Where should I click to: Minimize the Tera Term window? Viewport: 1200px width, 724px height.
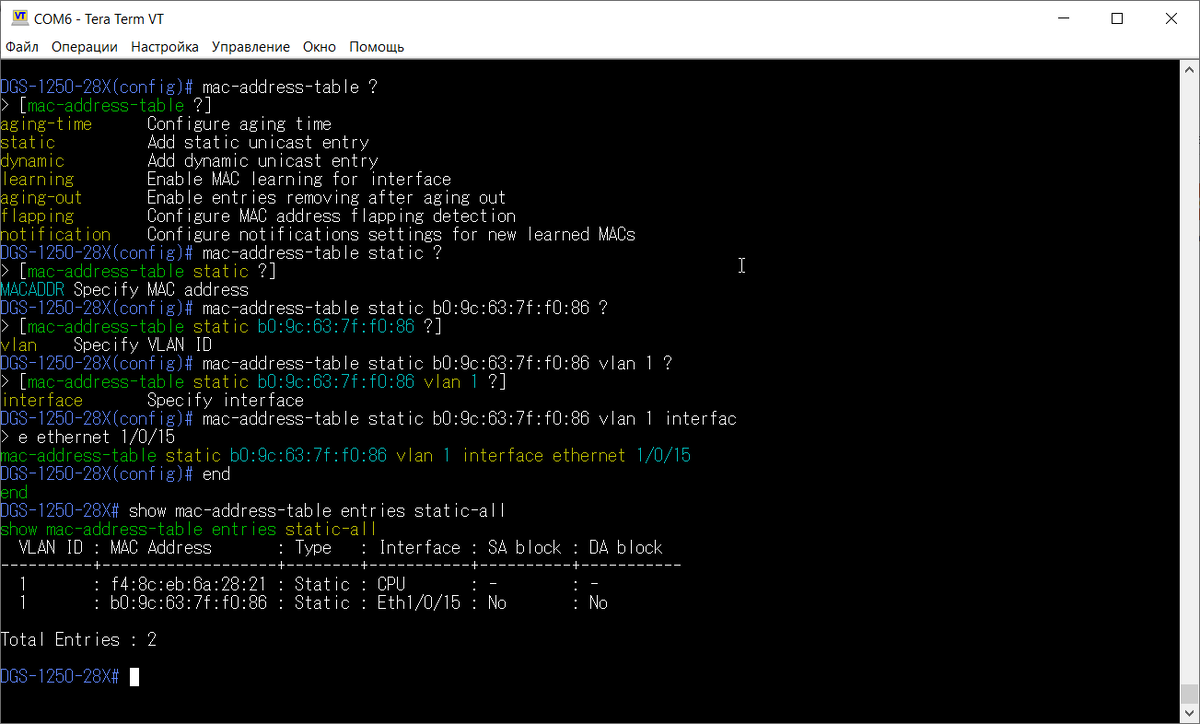(x=1062, y=18)
